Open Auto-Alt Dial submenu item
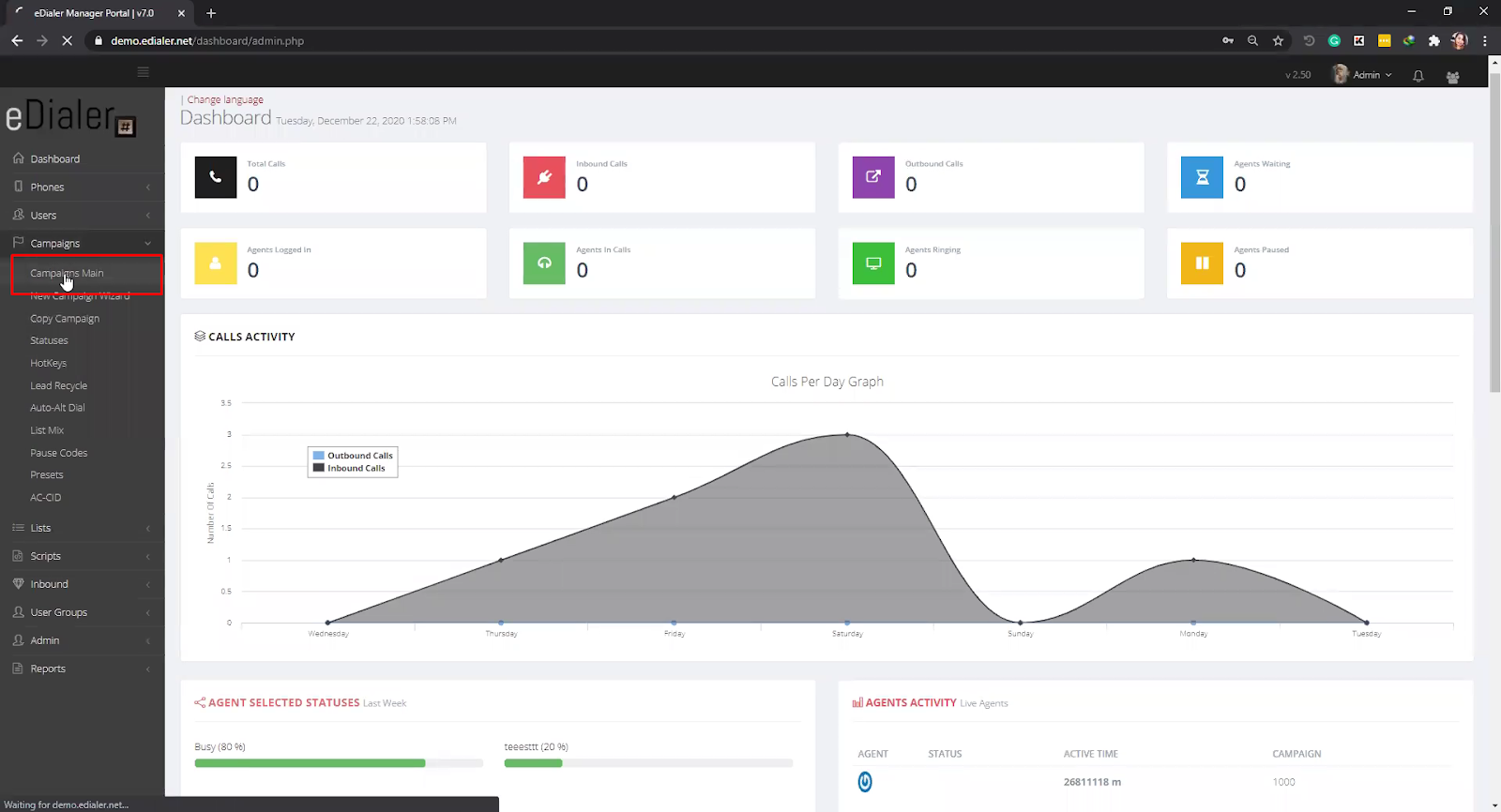Viewport: 1501px width, 812px height. (x=57, y=408)
